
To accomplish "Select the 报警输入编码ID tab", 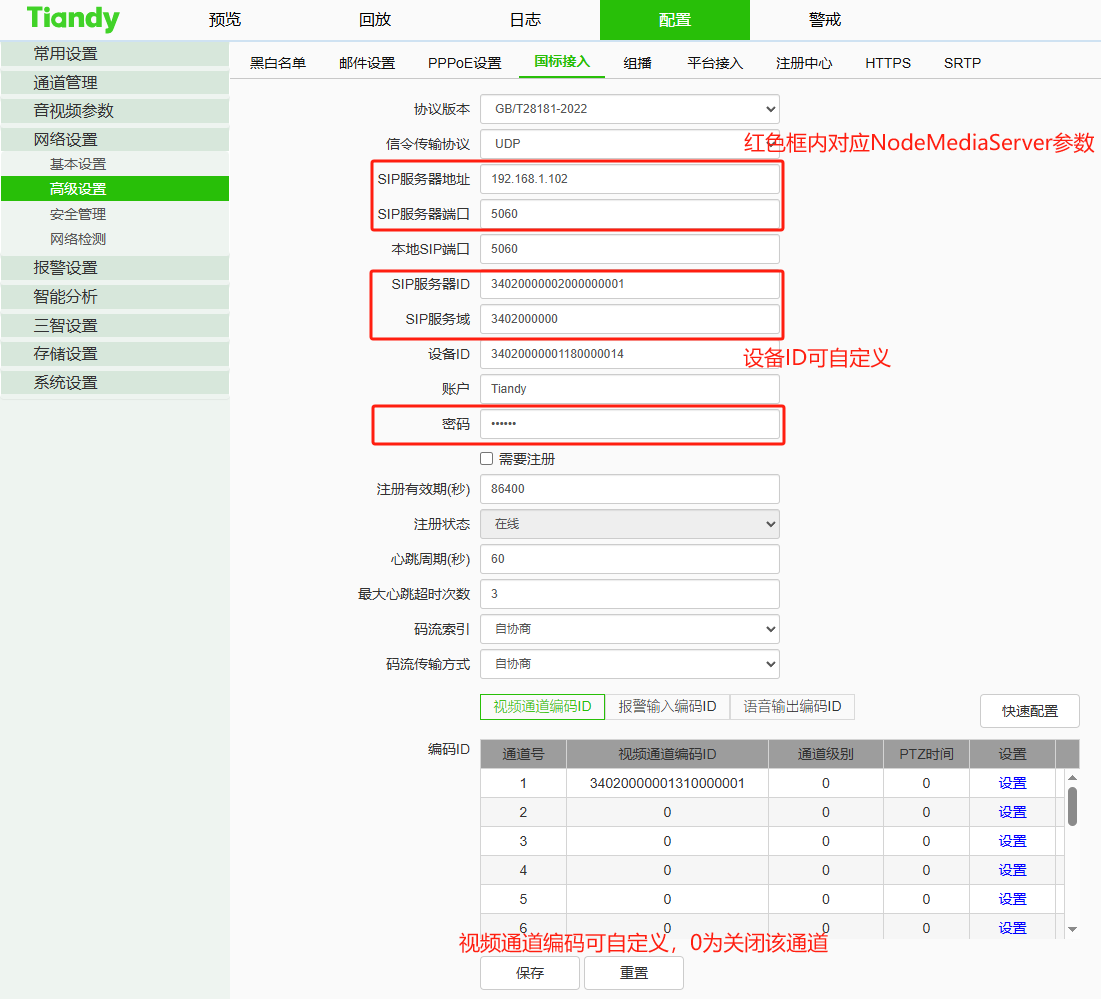I will tap(667, 706).
